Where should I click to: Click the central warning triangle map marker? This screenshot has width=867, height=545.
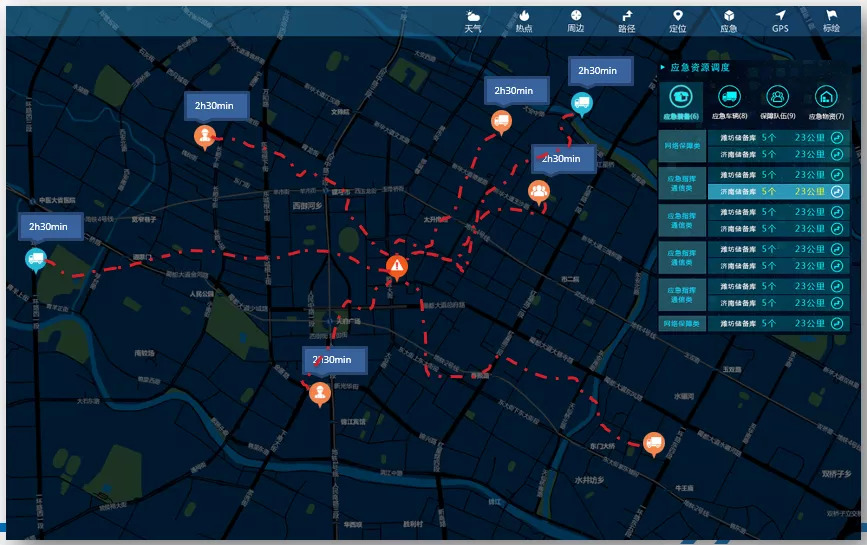click(x=398, y=265)
